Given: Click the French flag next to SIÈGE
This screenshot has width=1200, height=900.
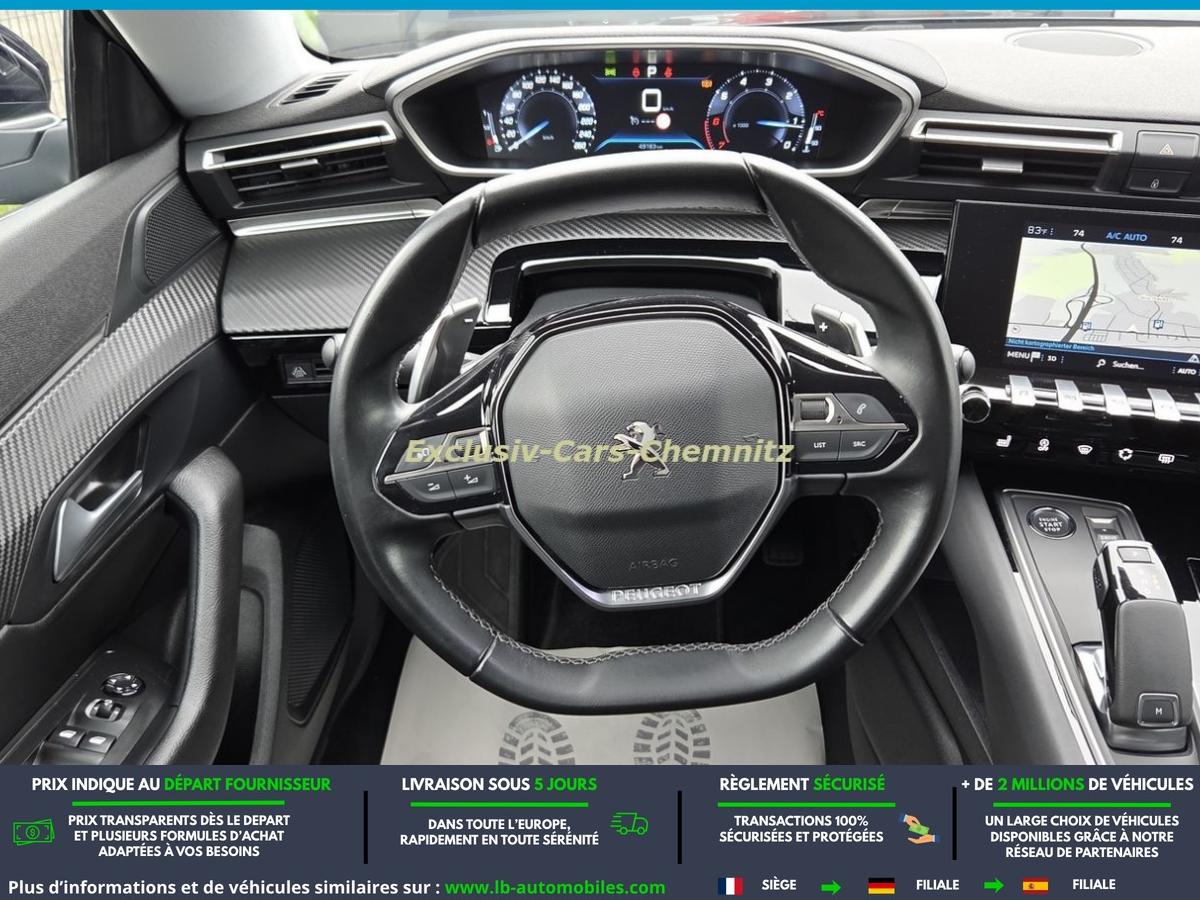Looking at the screenshot, I should point(730,886).
